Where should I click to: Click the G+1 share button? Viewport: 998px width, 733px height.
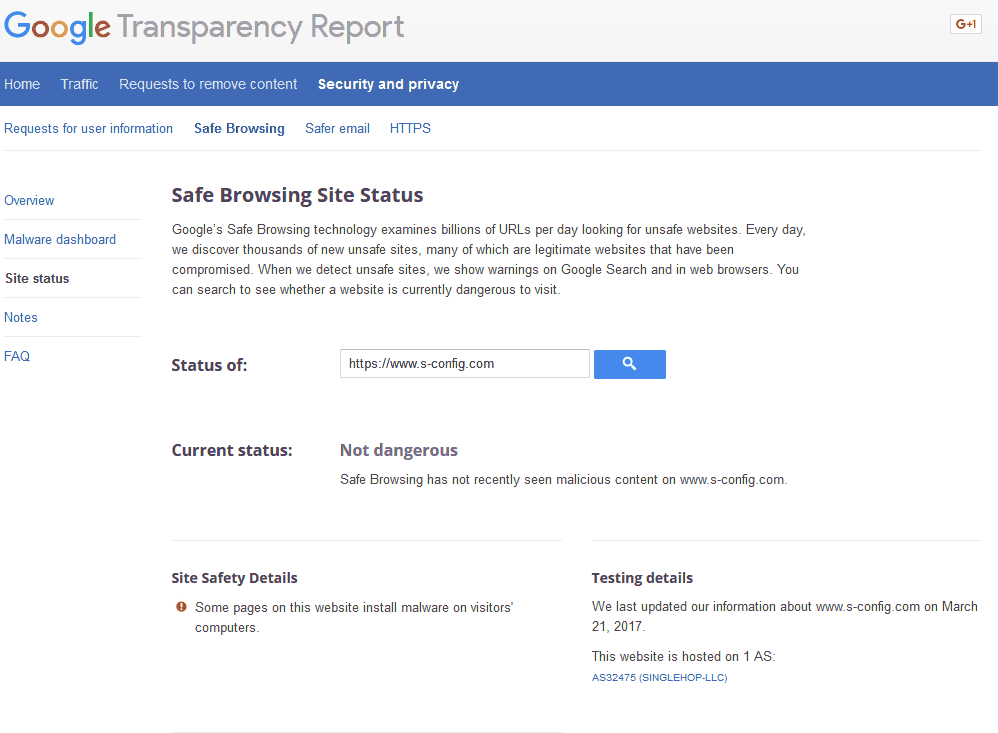[x=966, y=24]
